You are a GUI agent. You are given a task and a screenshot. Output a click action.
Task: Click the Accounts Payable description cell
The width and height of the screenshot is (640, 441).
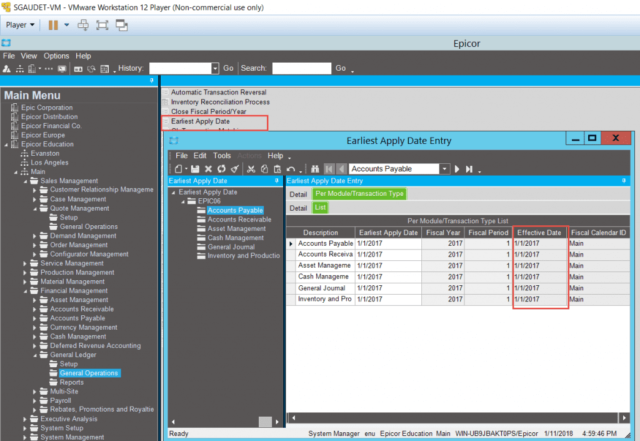point(325,243)
